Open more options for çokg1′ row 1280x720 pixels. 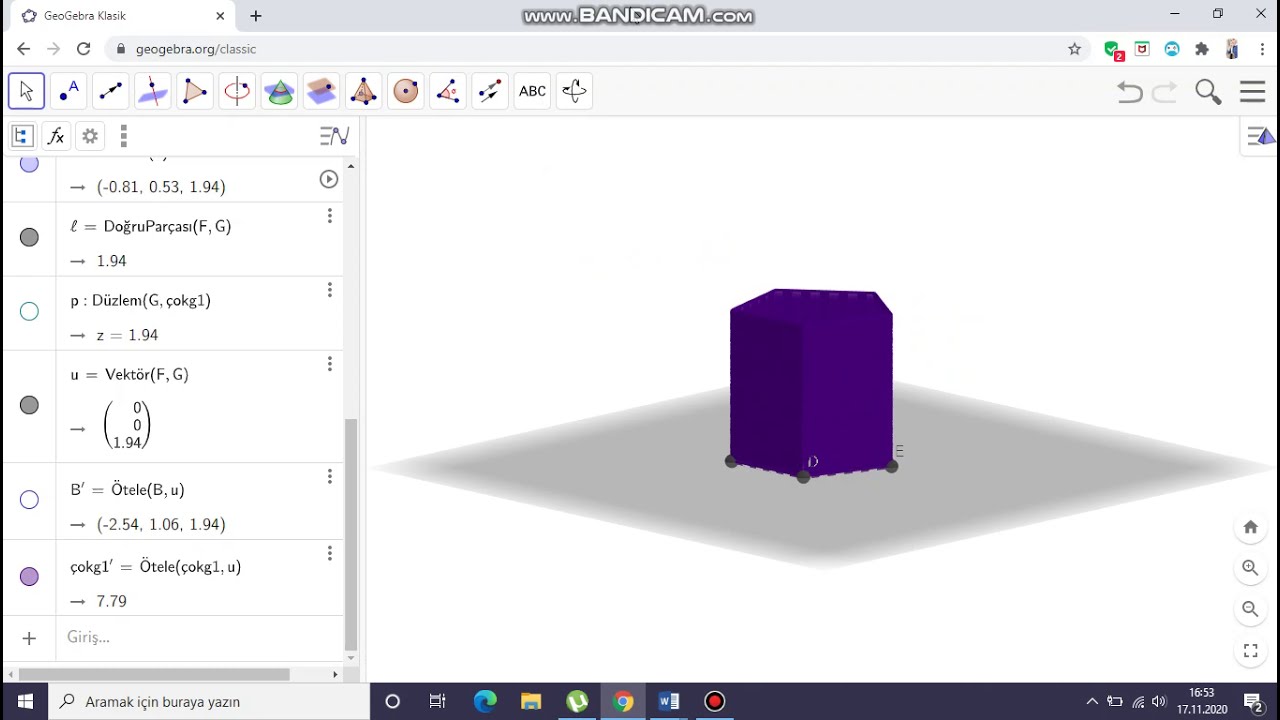(329, 554)
